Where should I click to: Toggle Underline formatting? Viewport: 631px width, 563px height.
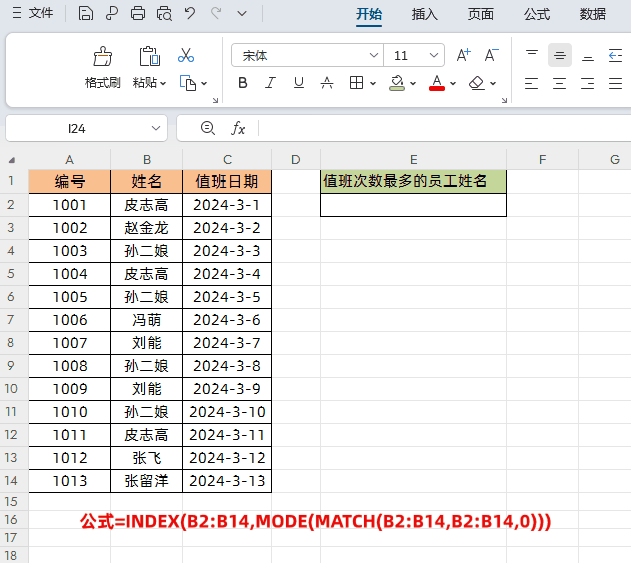click(x=299, y=83)
